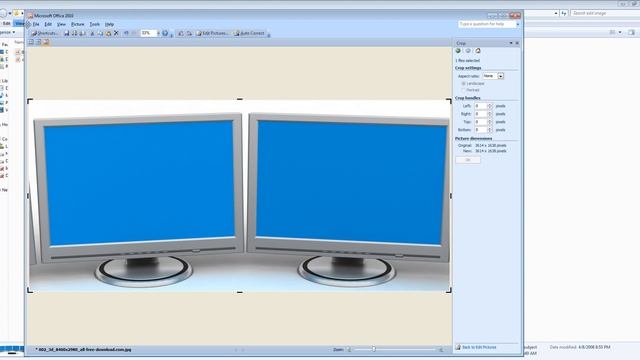Open the Crop task pane dropdown arrow
The image size is (640, 360).
point(511,43)
